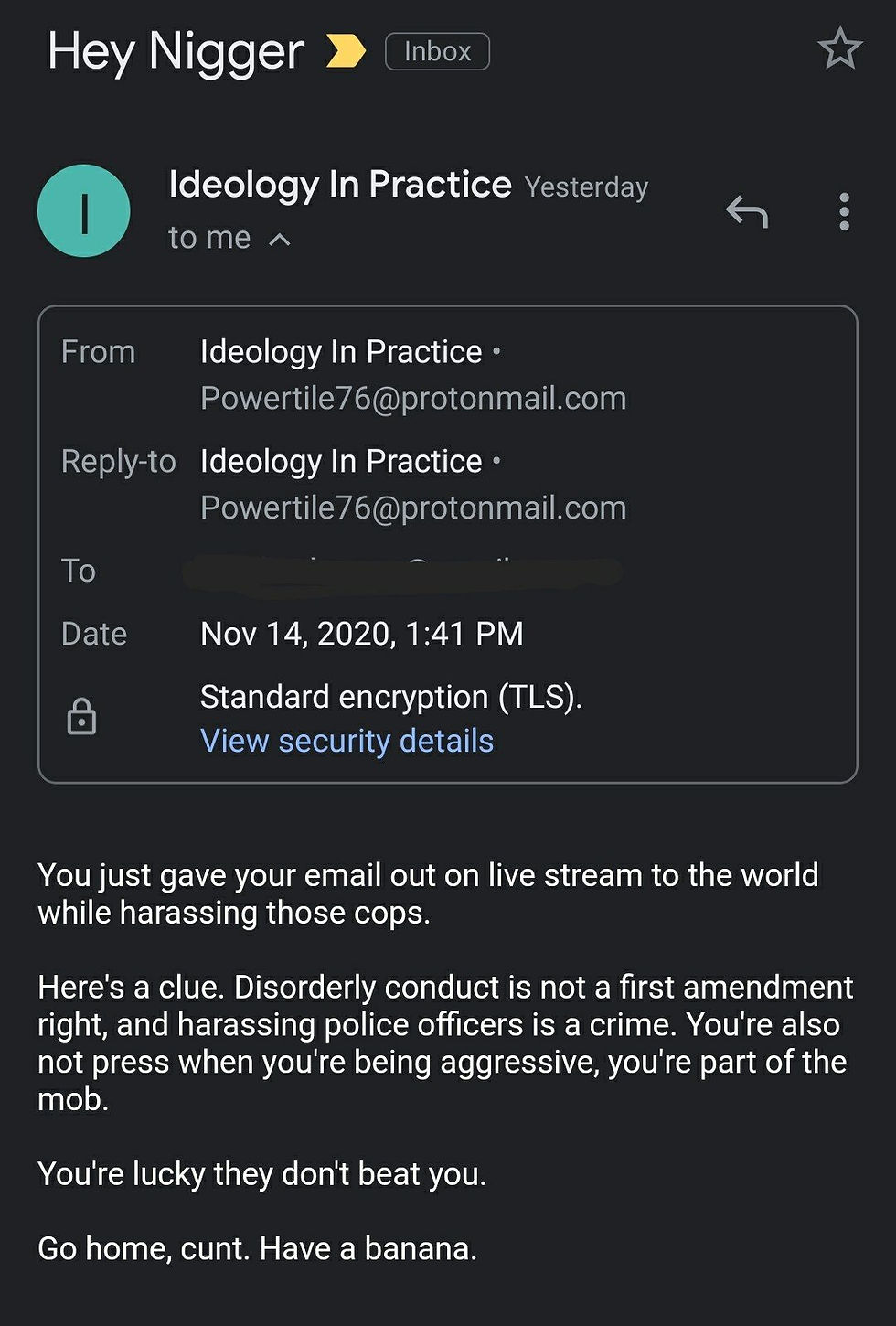This screenshot has width=896, height=1326.
Task: Tap the Standard encryption (TLS) text
Action: [391, 697]
